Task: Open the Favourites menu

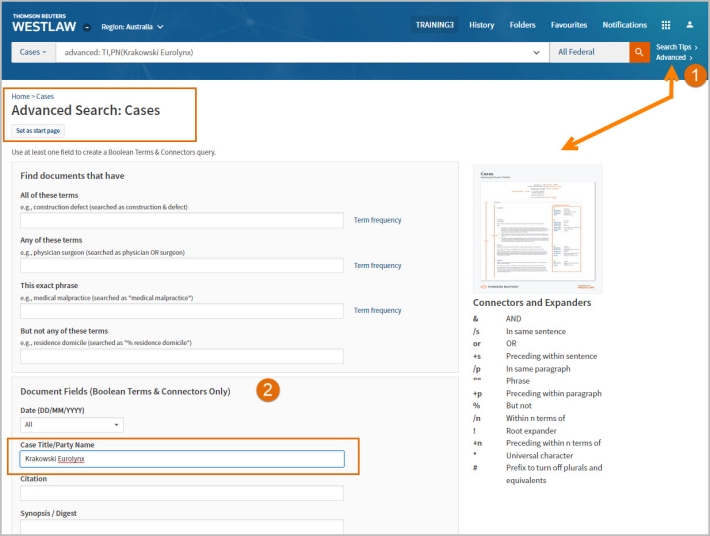Action: click(x=569, y=25)
